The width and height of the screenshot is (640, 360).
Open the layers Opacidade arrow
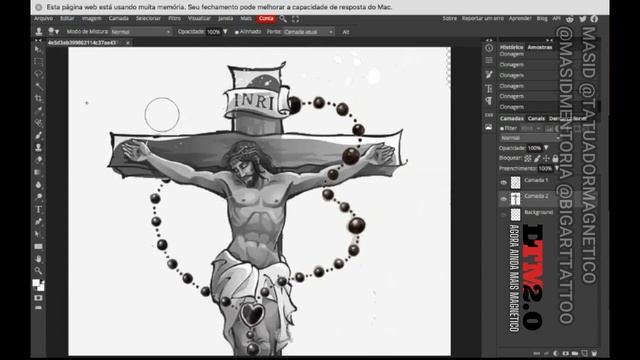click(x=546, y=148)
